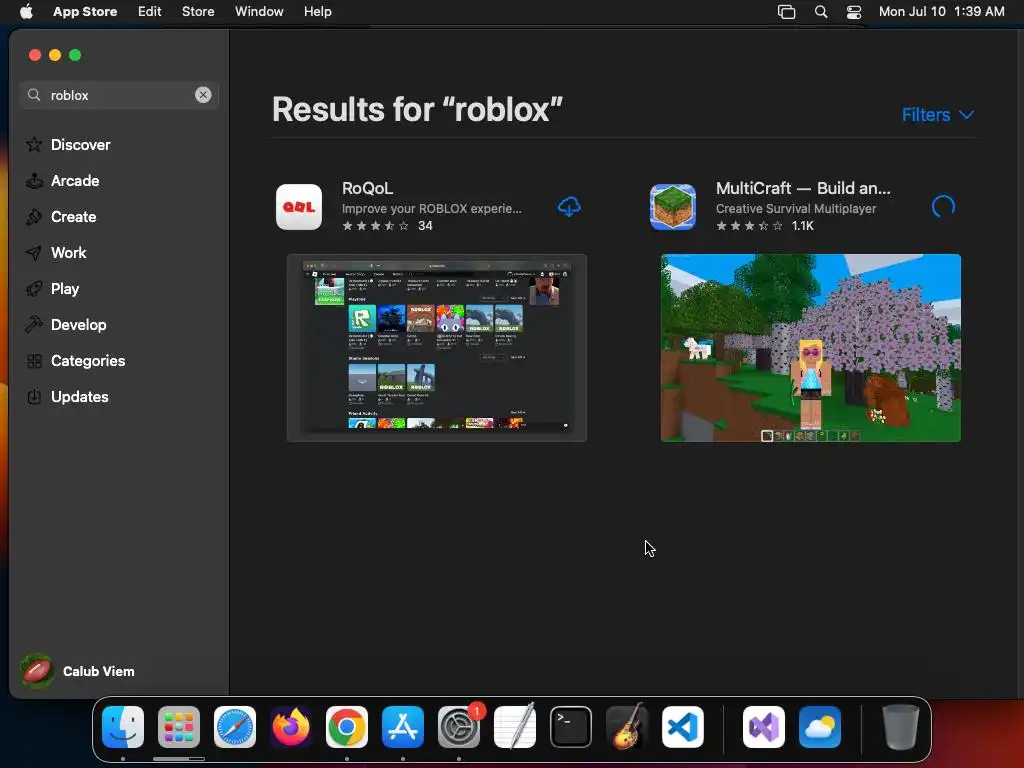This screenshot has width=1024, height=768.
Task: Open System Settings from the Dock
Action: [x=459, y=727]
